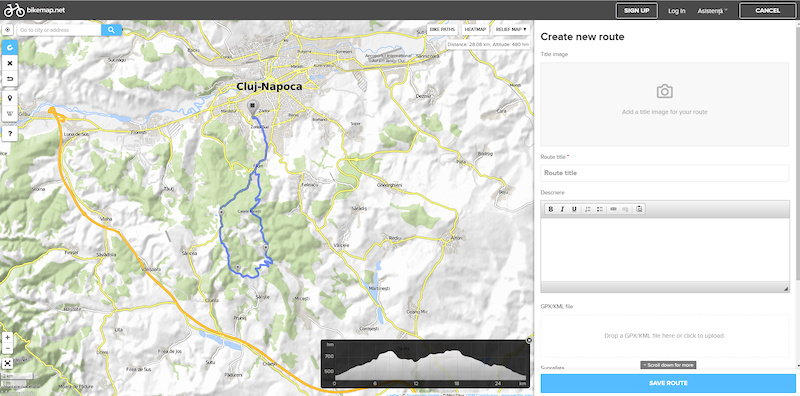Click the Create new route heading
Image resolution: width=800 pixels, height=396 pixels.
click(582, 37)
